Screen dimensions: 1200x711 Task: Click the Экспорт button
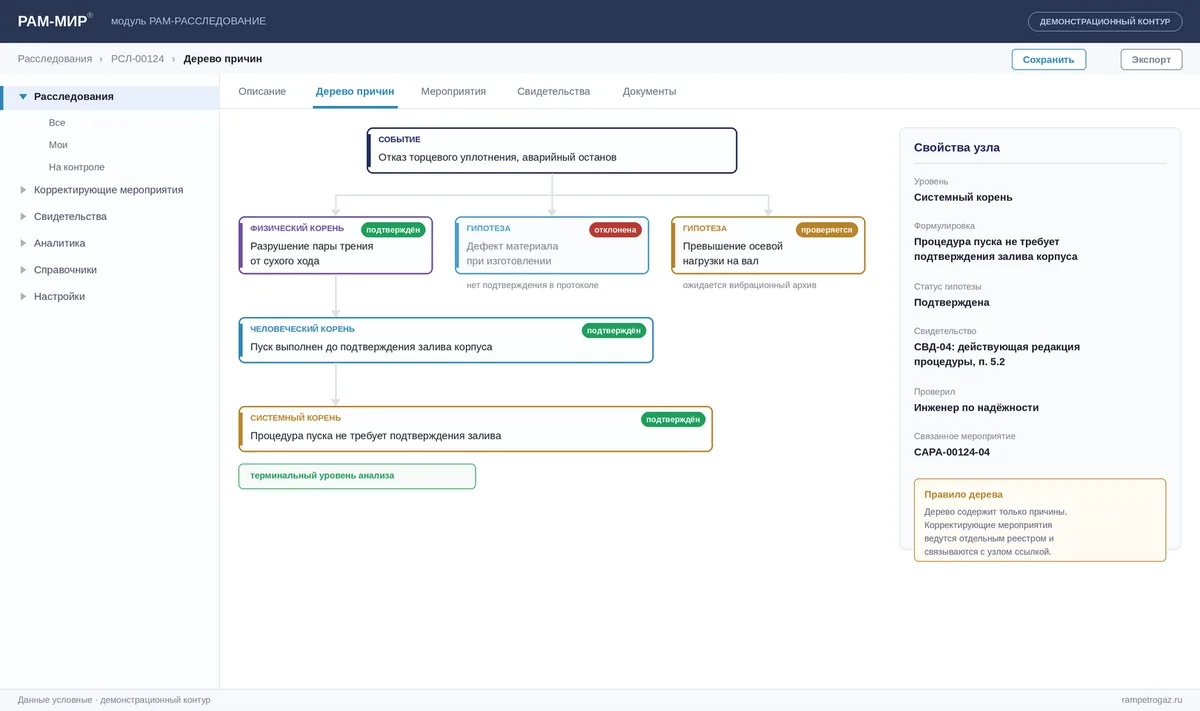(x=1151, y=59)
